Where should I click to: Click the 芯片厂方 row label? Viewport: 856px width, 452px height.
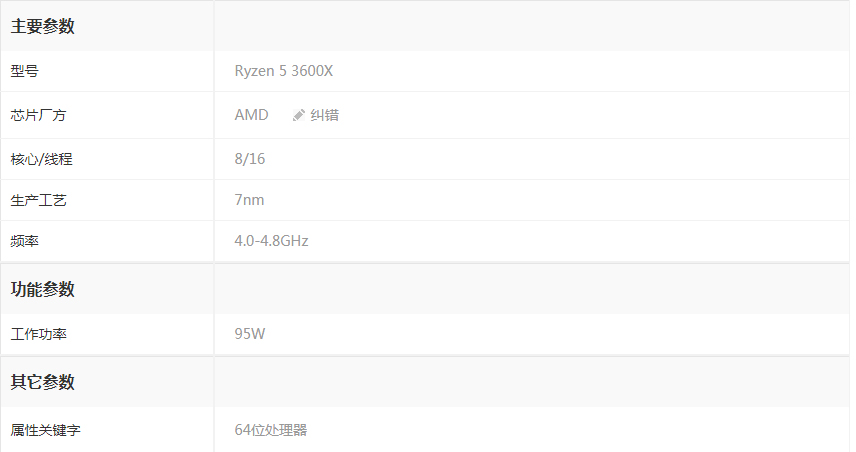coord(38,115)
